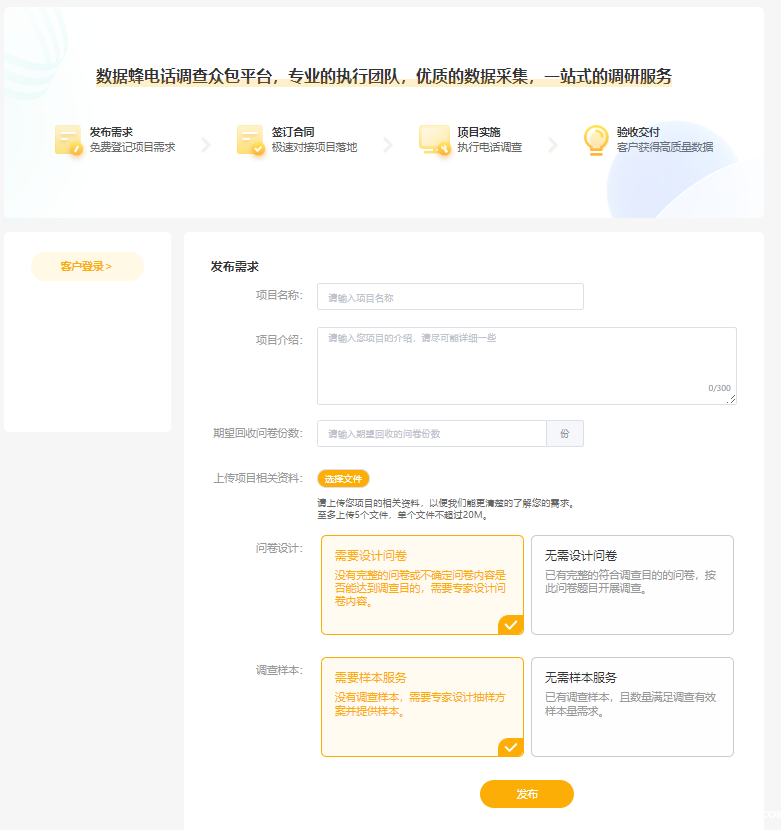Focus the 期望回收问卷份数 input field
Image resolution: width=781 pixels, height=830 pixels.
(432, 434)
